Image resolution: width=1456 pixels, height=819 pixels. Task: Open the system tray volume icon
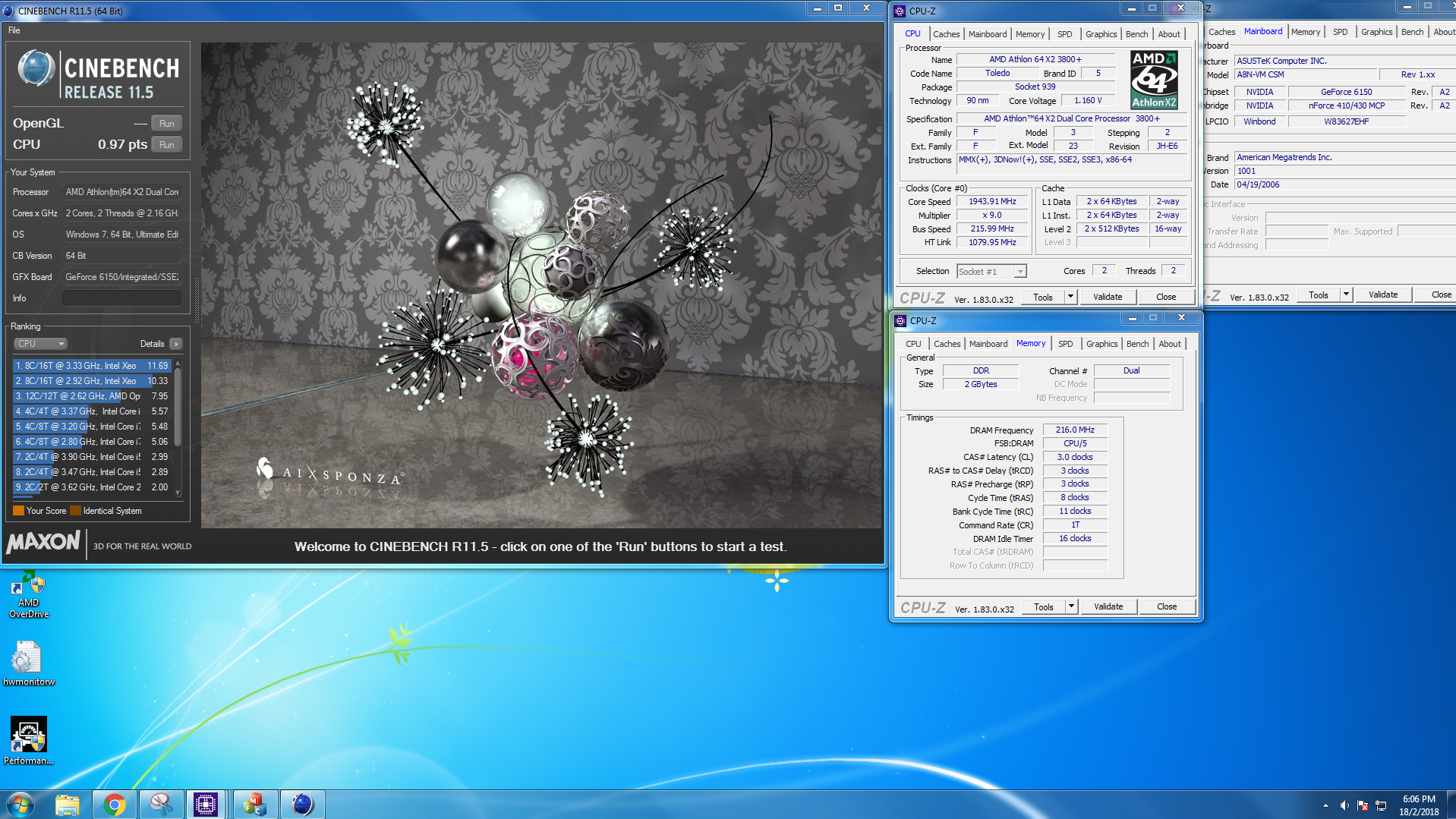pos(1344,805)
